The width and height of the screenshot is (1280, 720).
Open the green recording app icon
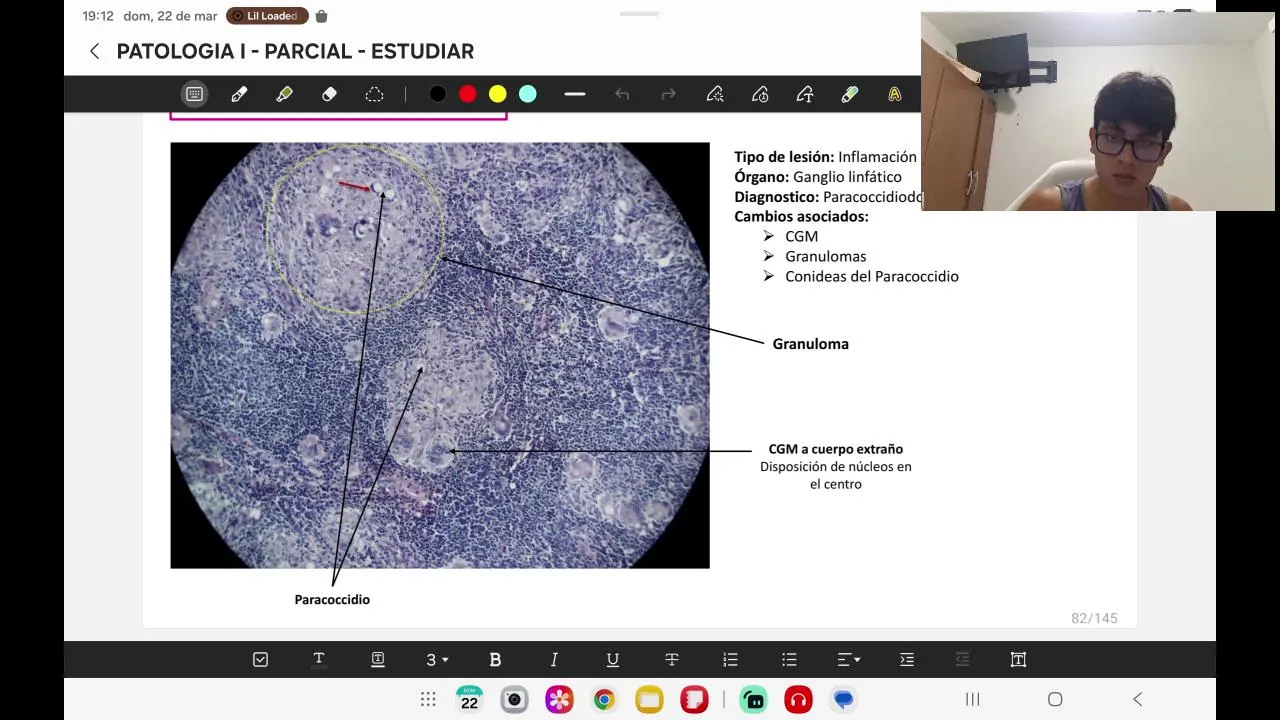[754, 699]
